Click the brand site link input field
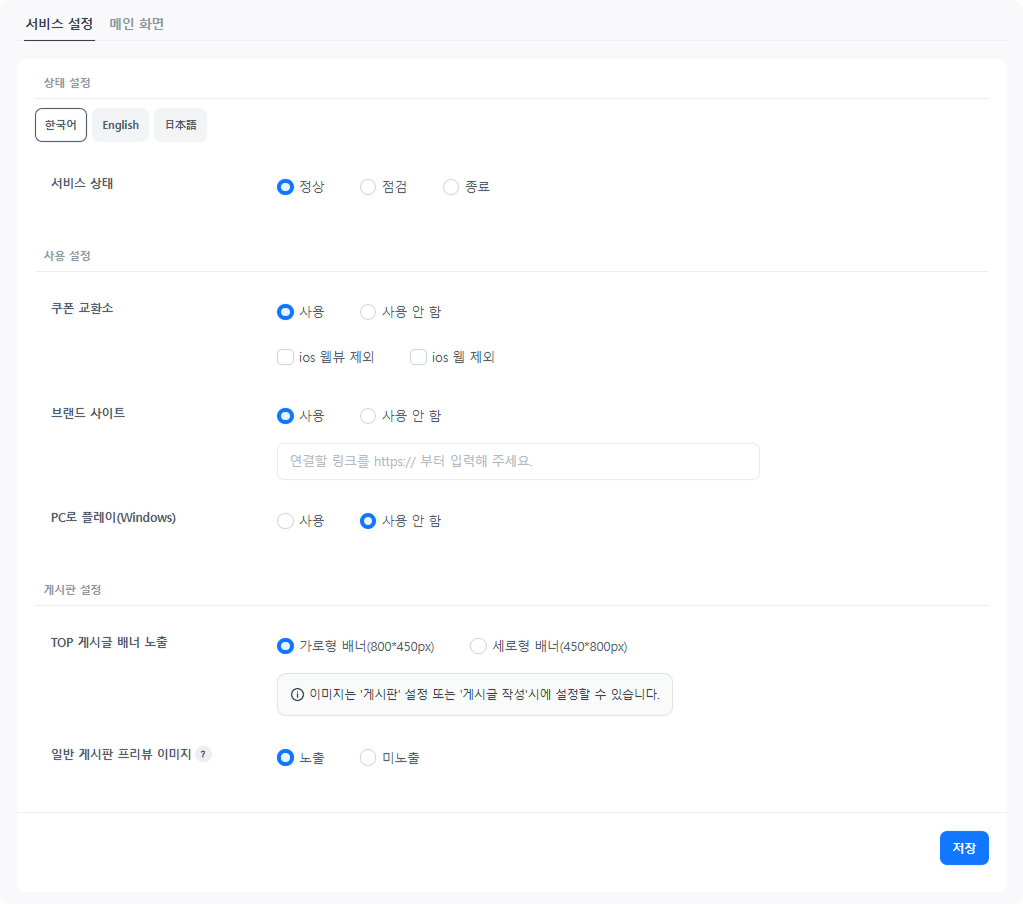This screenshot has width=1023, height=904. click(518, 462)
